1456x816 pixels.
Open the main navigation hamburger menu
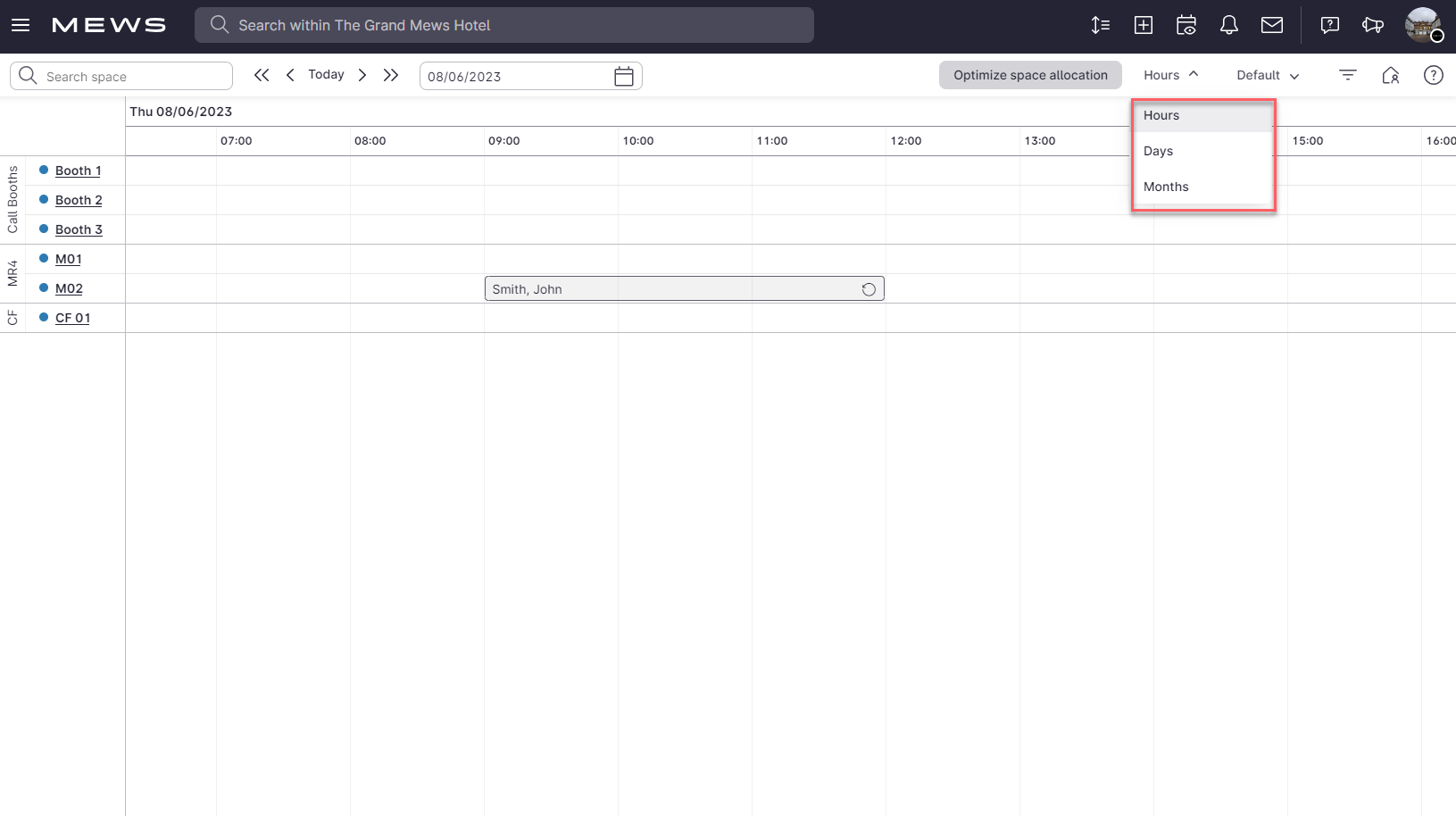[21, 25]
